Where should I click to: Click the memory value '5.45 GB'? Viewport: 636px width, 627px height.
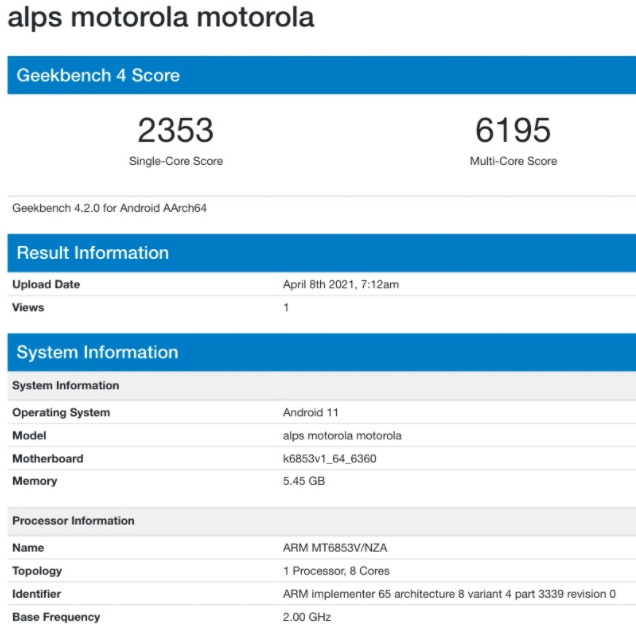pos(304,481)
